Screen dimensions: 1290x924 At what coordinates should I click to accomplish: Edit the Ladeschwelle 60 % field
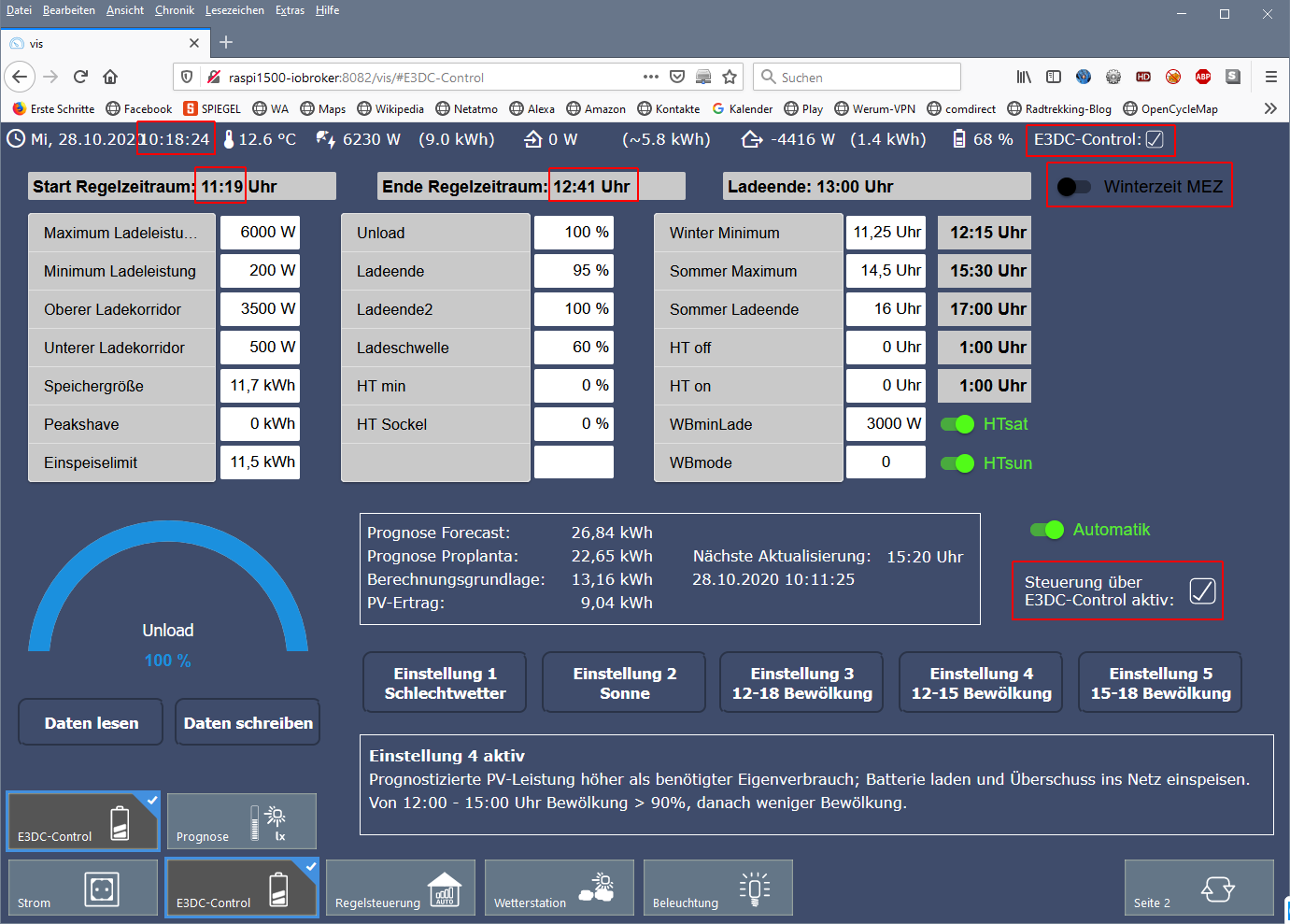click(574, 348)
